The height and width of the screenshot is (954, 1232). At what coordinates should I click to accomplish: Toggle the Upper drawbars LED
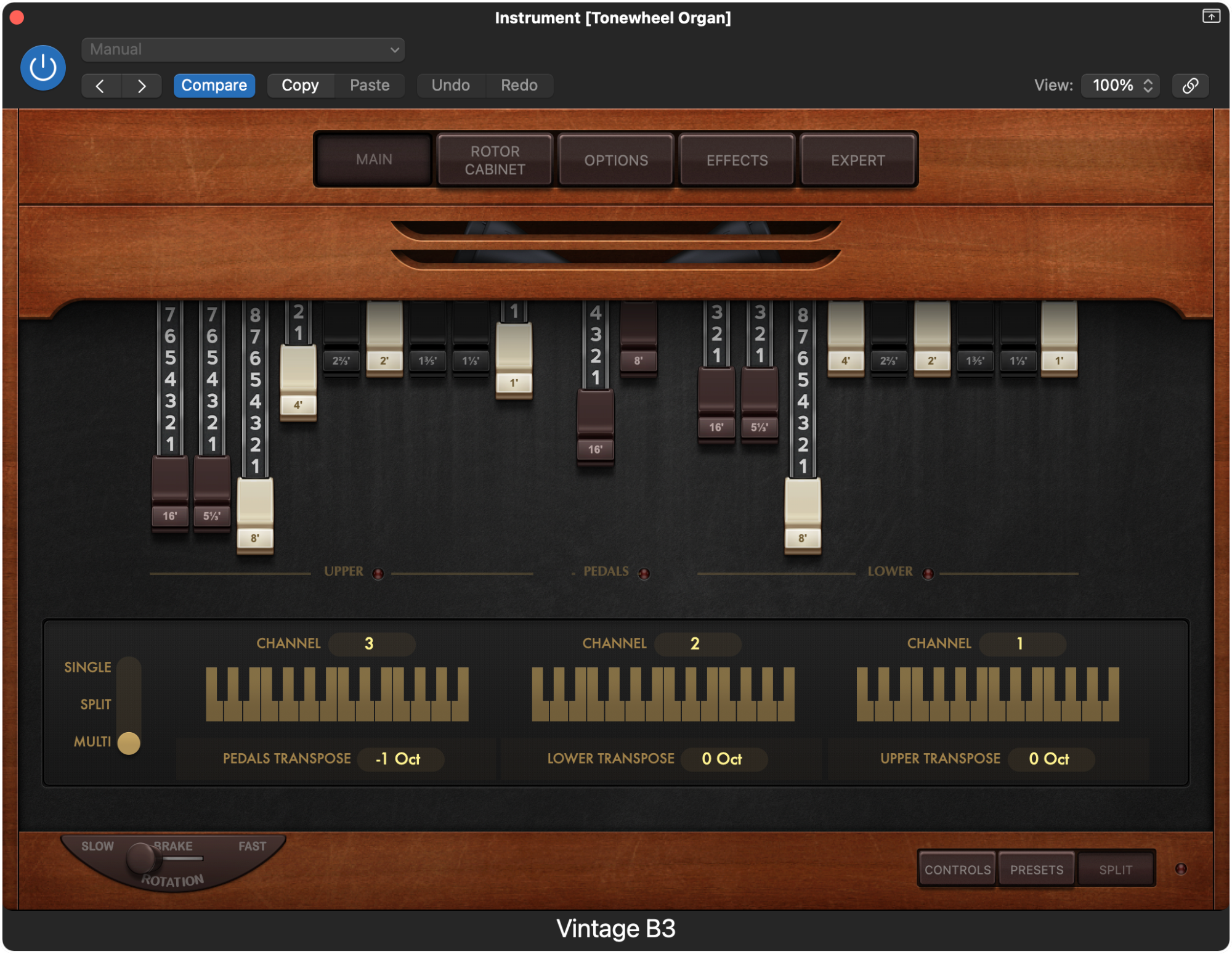(378, 574)
